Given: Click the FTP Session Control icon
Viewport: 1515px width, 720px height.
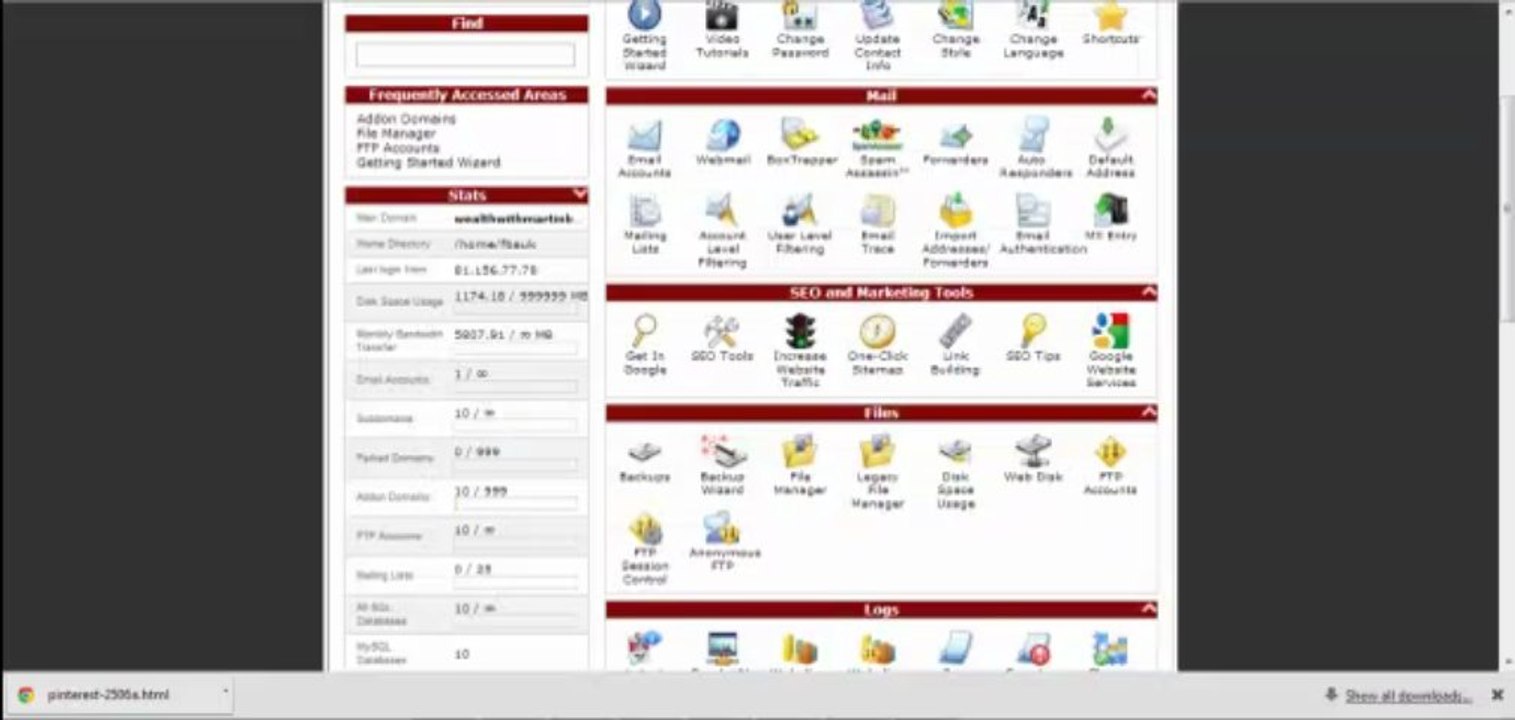Looking at the screenshot, I should (x=644, y=528).
